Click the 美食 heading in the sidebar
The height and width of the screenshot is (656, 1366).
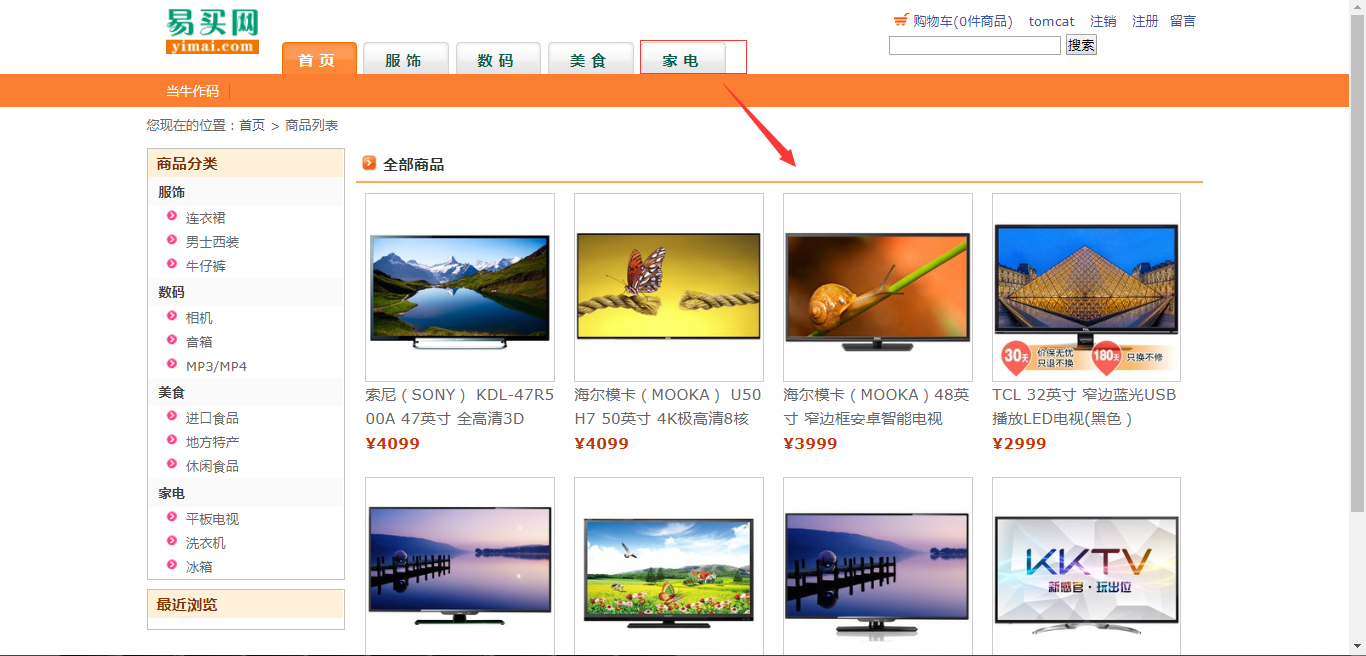point(172,393)
